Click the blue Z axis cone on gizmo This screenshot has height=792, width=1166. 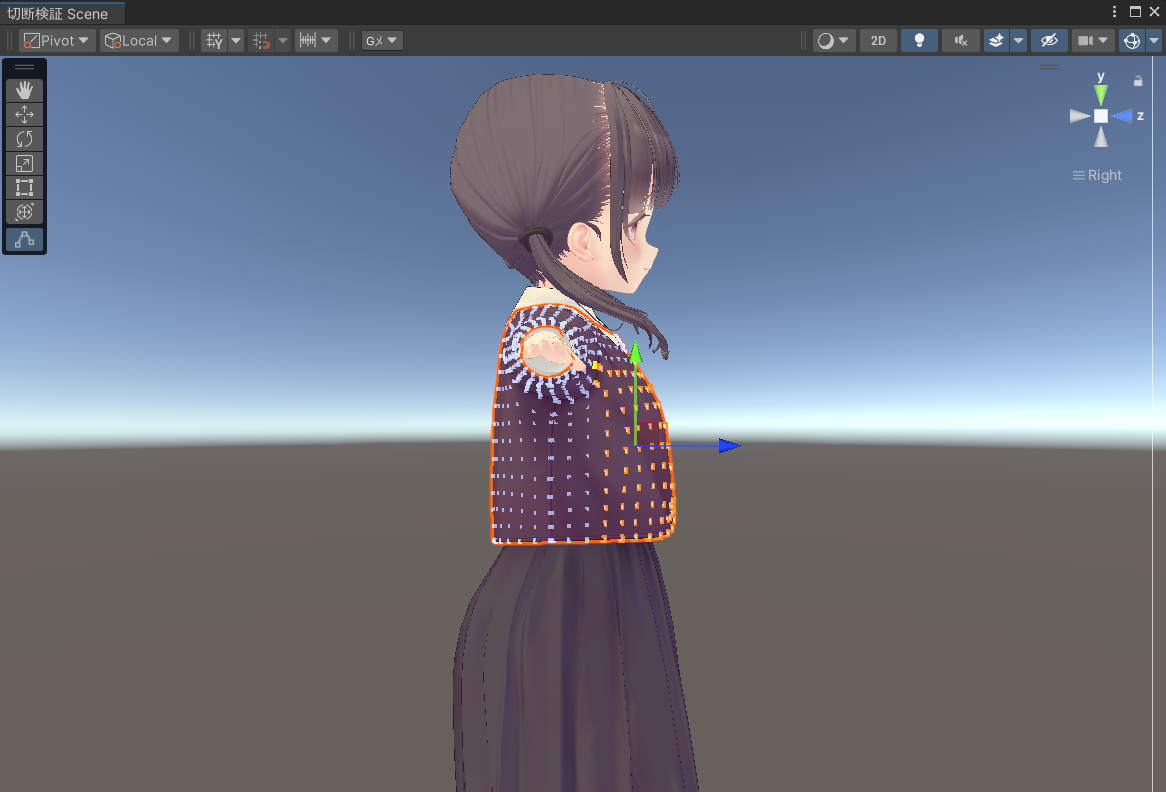point(1121,116)
